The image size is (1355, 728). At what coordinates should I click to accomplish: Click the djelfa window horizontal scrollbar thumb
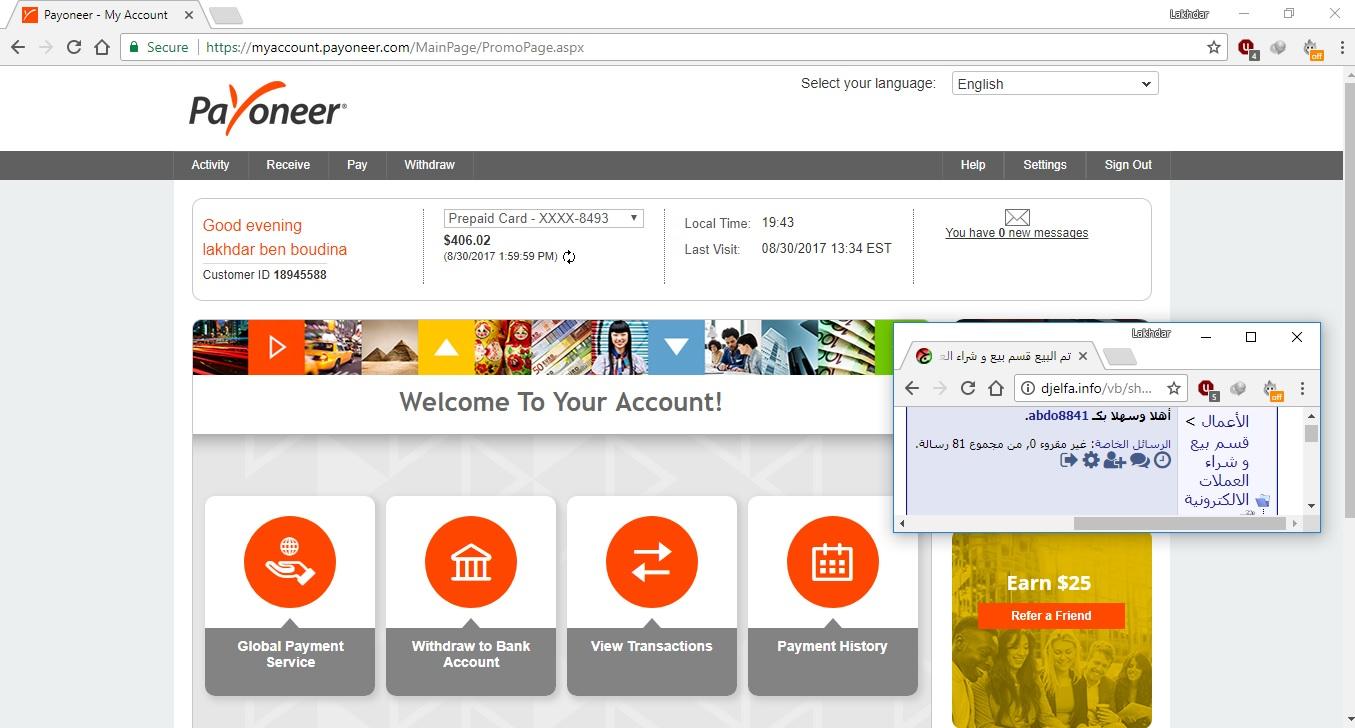click(x=1180, y=523)
